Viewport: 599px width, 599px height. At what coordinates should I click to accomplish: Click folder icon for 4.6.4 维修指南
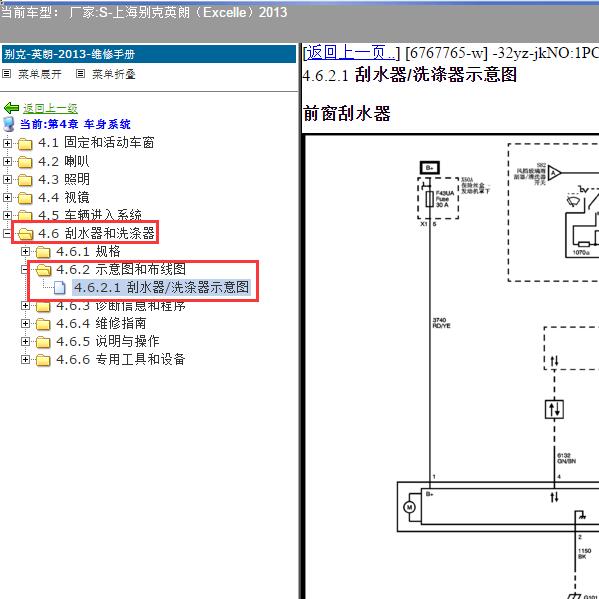pos(43,324)
